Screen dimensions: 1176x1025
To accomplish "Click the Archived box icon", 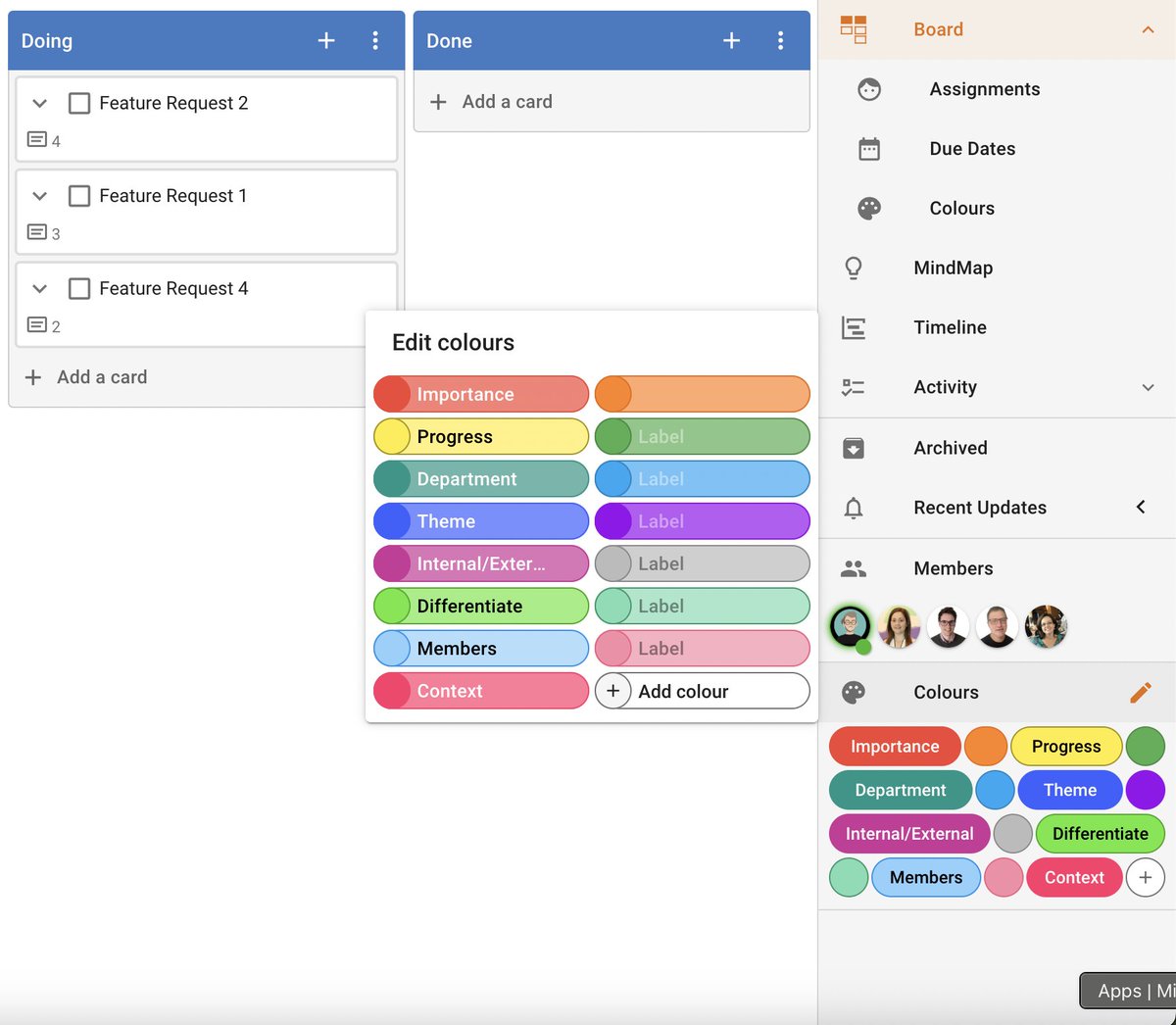I will [x=854, y=448].
